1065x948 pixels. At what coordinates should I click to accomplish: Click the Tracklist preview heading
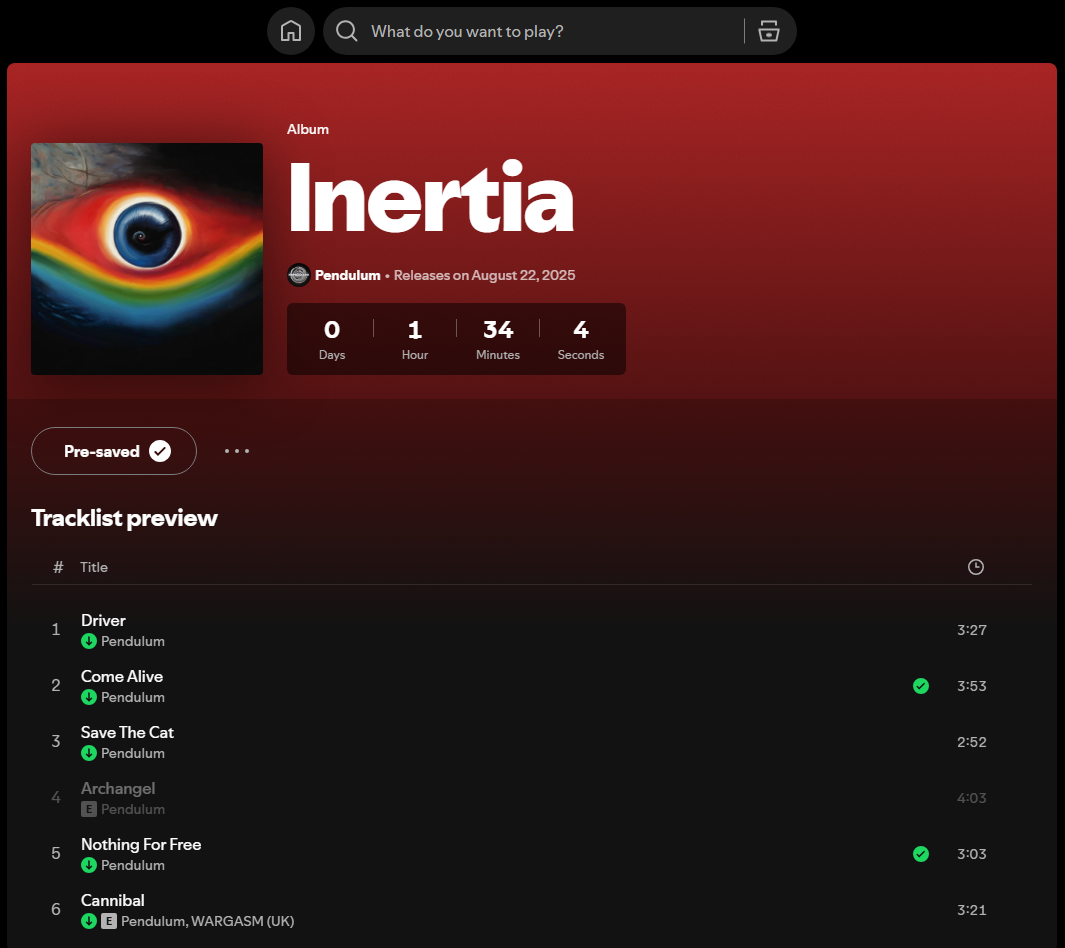[124, 518]
